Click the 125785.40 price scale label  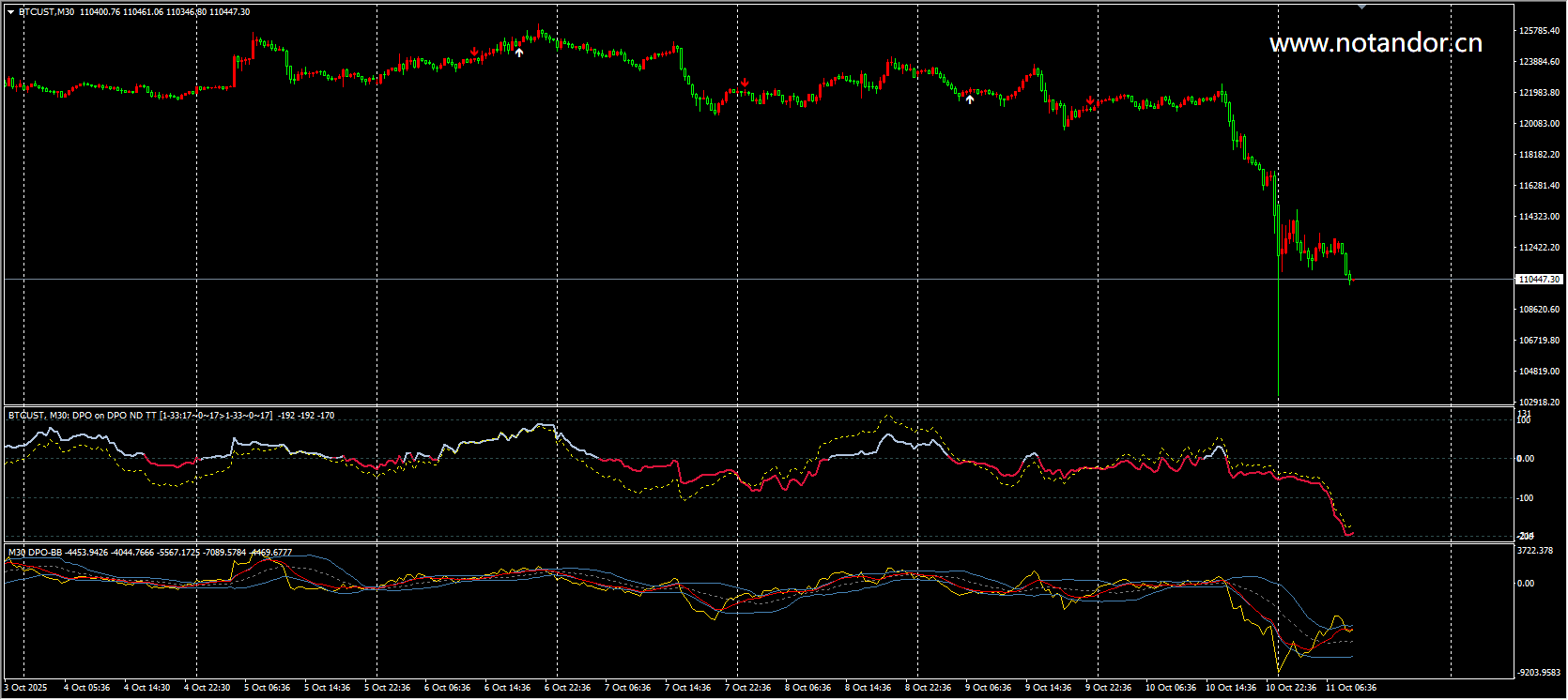pyautogui.click(x=1539, y=31)
